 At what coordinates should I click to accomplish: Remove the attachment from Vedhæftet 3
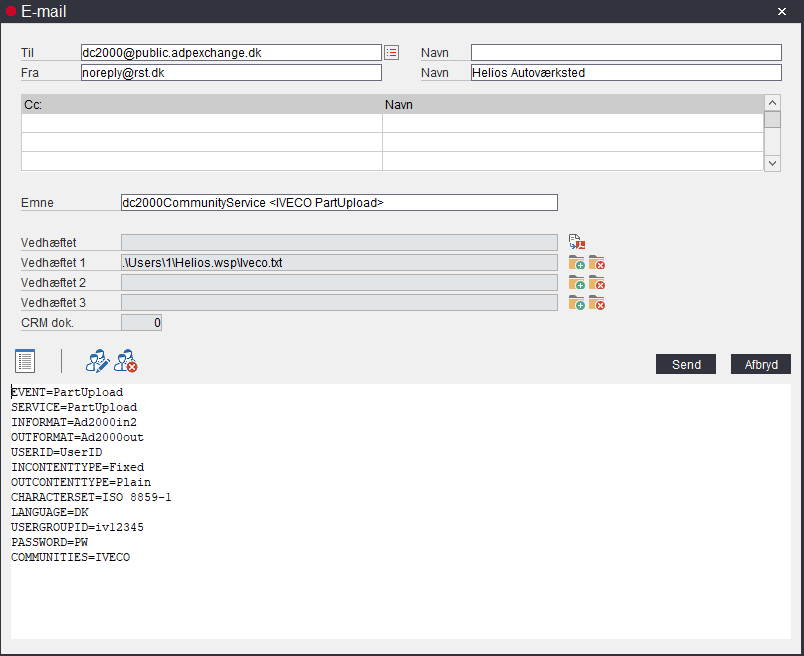[597, 303]
